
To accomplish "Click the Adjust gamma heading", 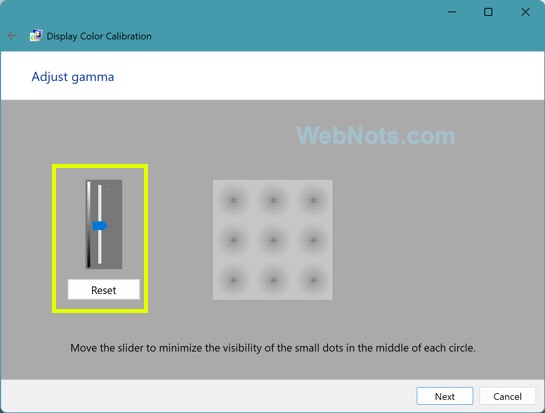I will [73, 77].
